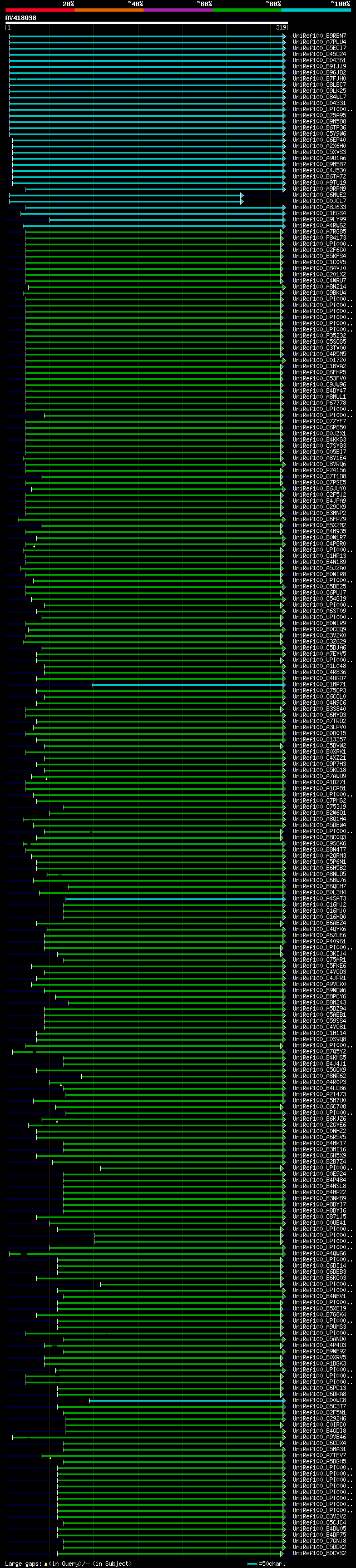Click hit label UniRef100_P24156
Screen dimensions: 356x1568
[319, 471]
